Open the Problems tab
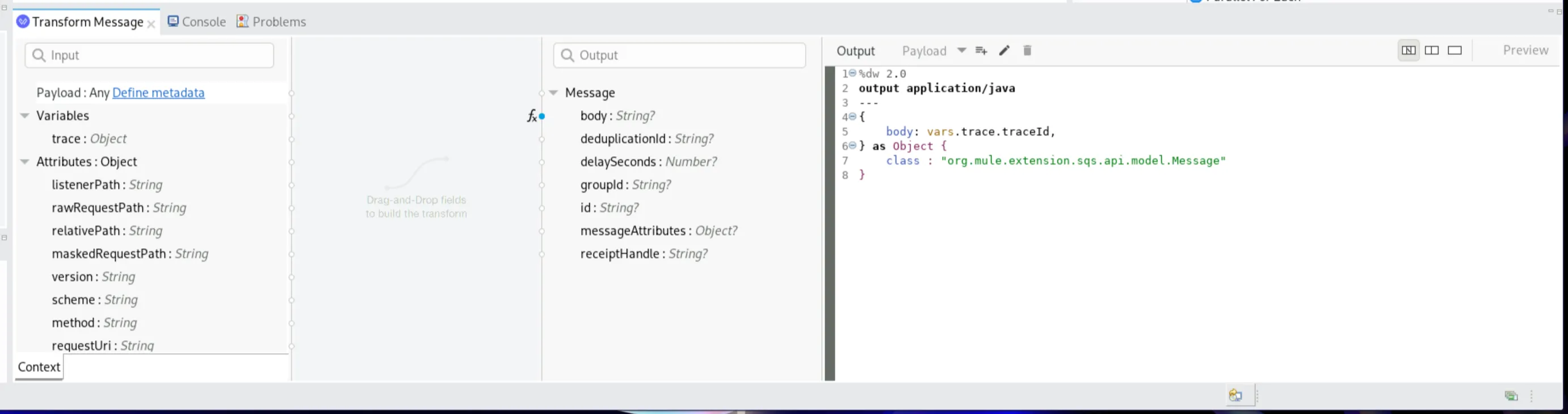1568x414 pixels. 271,22
